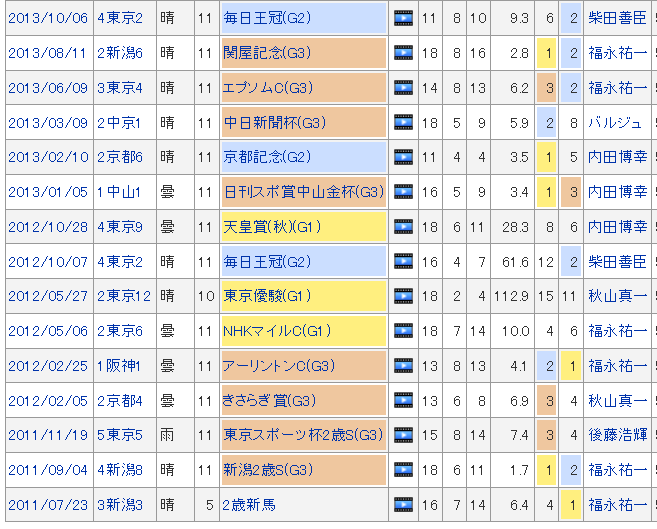Open jockey バルジュ profile link

coord(614,123)
